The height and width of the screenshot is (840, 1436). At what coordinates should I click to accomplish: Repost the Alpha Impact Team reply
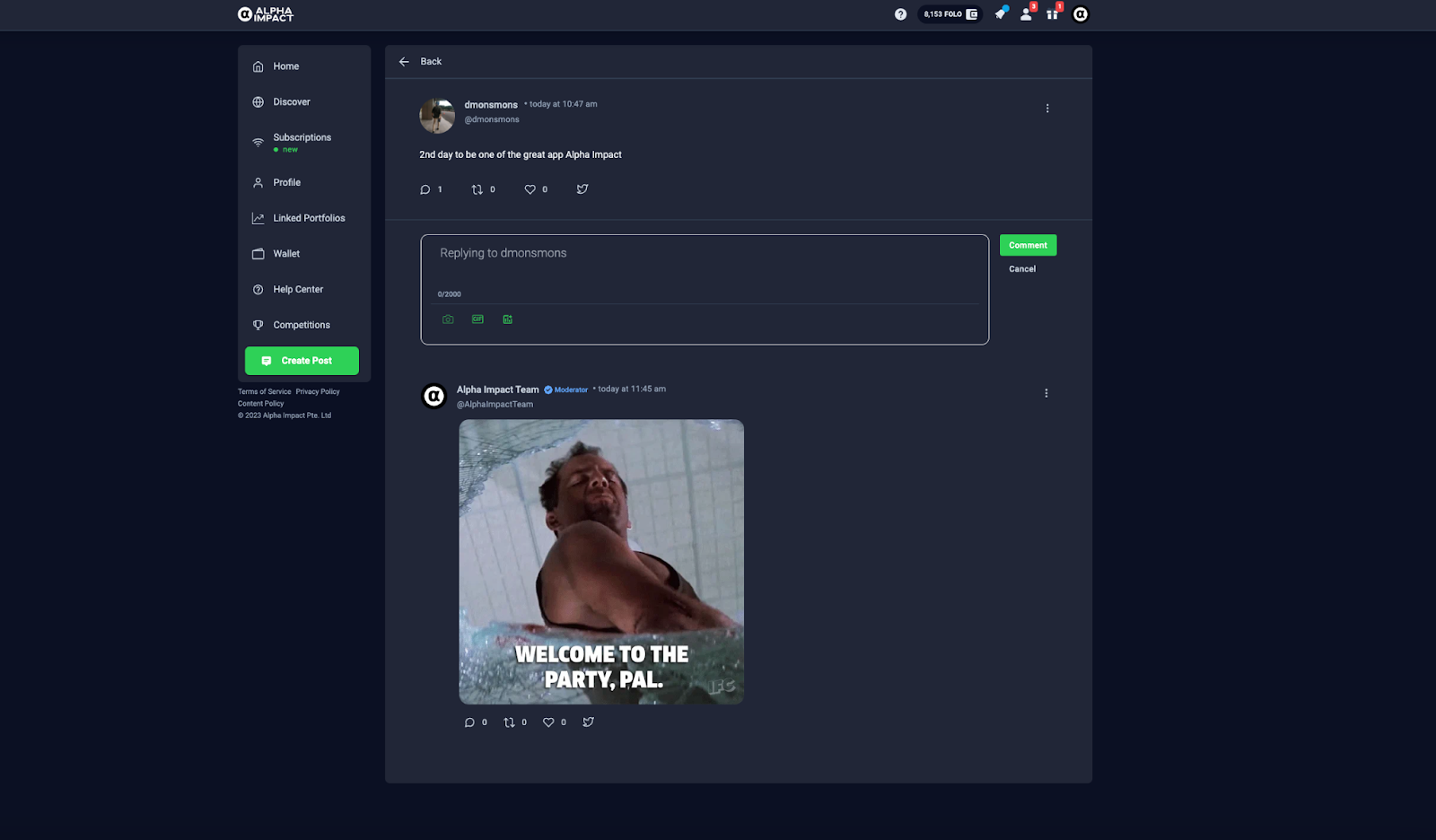tap(510, 722)
